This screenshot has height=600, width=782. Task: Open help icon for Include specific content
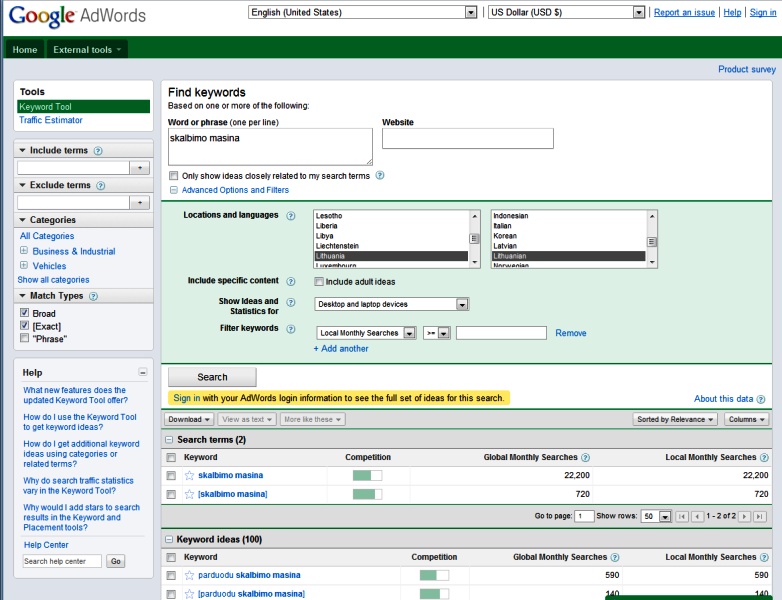(291, 281)
